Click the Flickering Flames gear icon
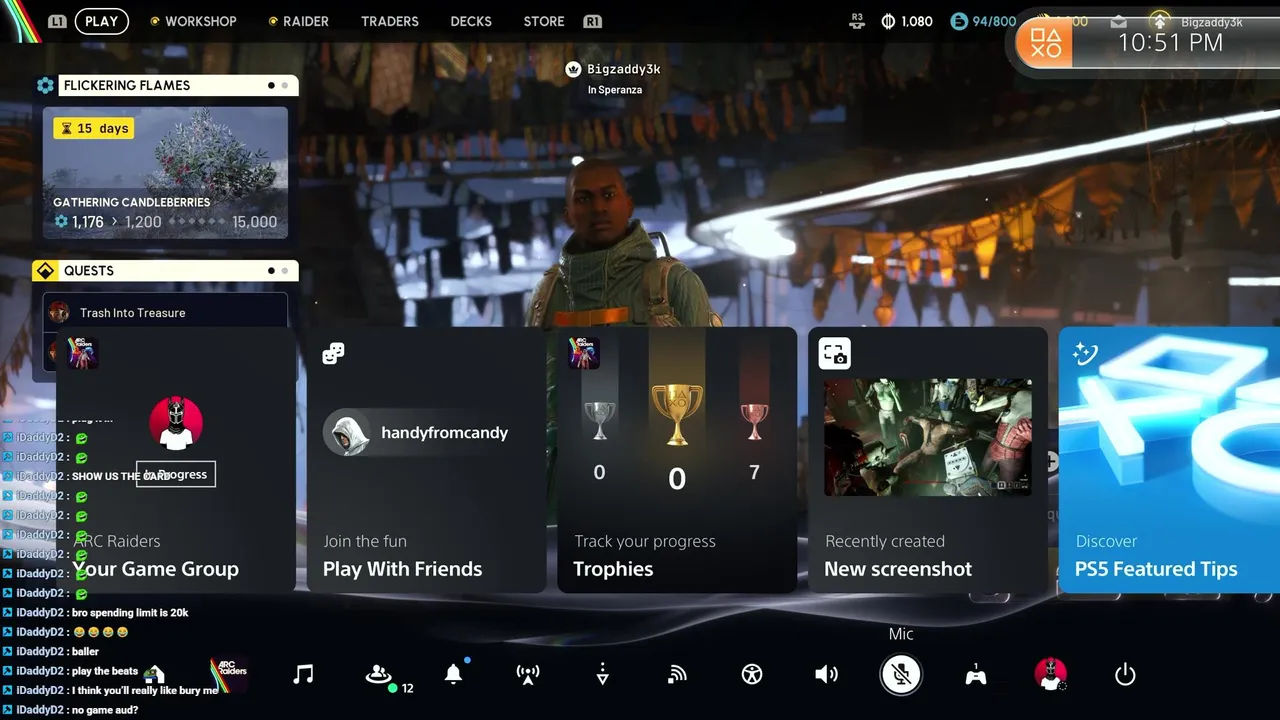Image resolution: width=1280 pixels, height=720 pixels. click(45, 85)
